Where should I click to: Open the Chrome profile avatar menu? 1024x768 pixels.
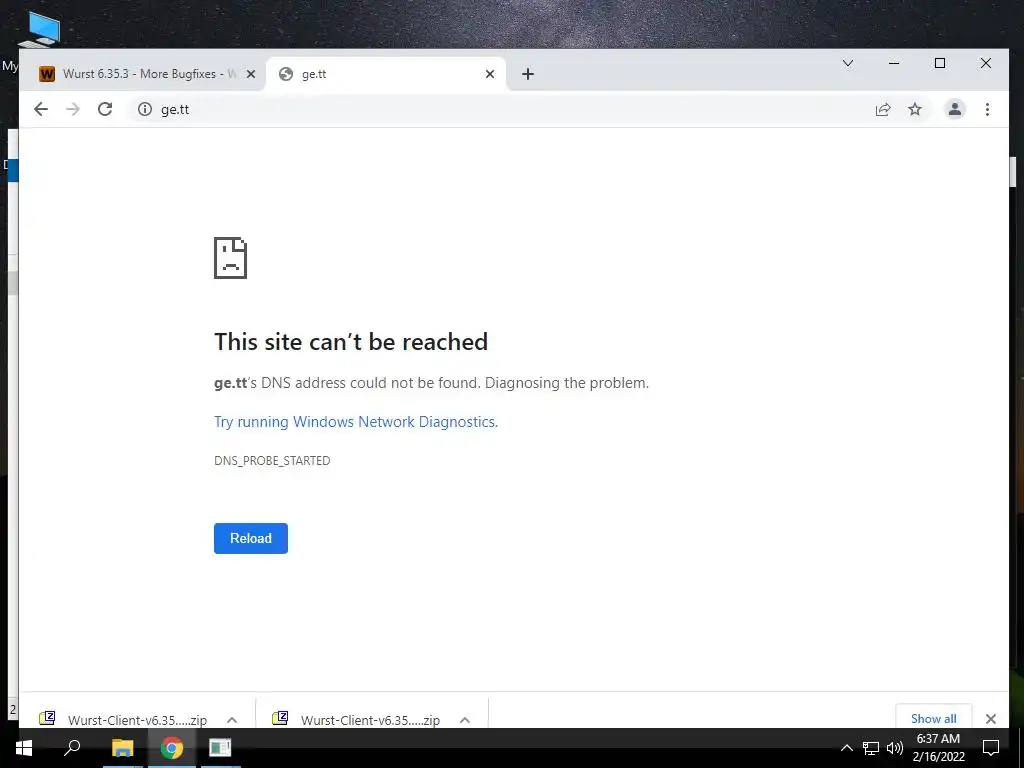955,109
